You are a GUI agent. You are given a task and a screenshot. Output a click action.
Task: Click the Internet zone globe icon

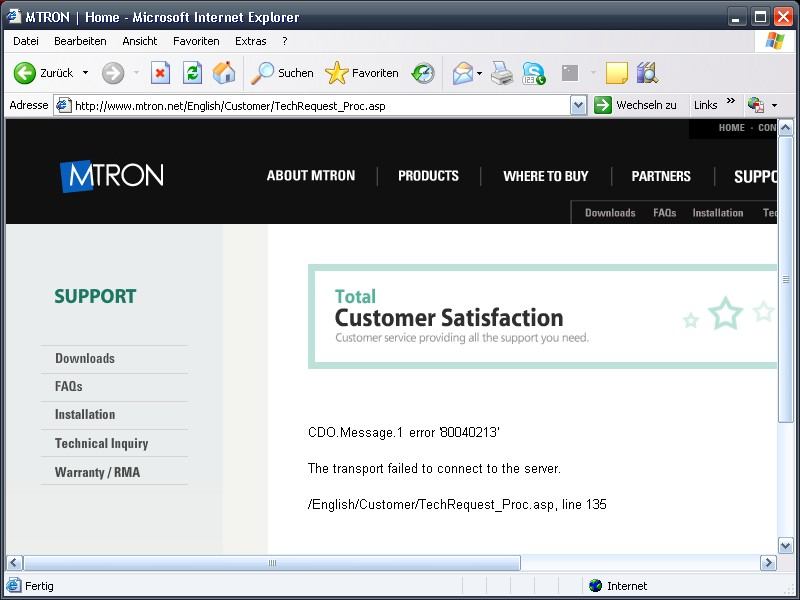point(595,586)
